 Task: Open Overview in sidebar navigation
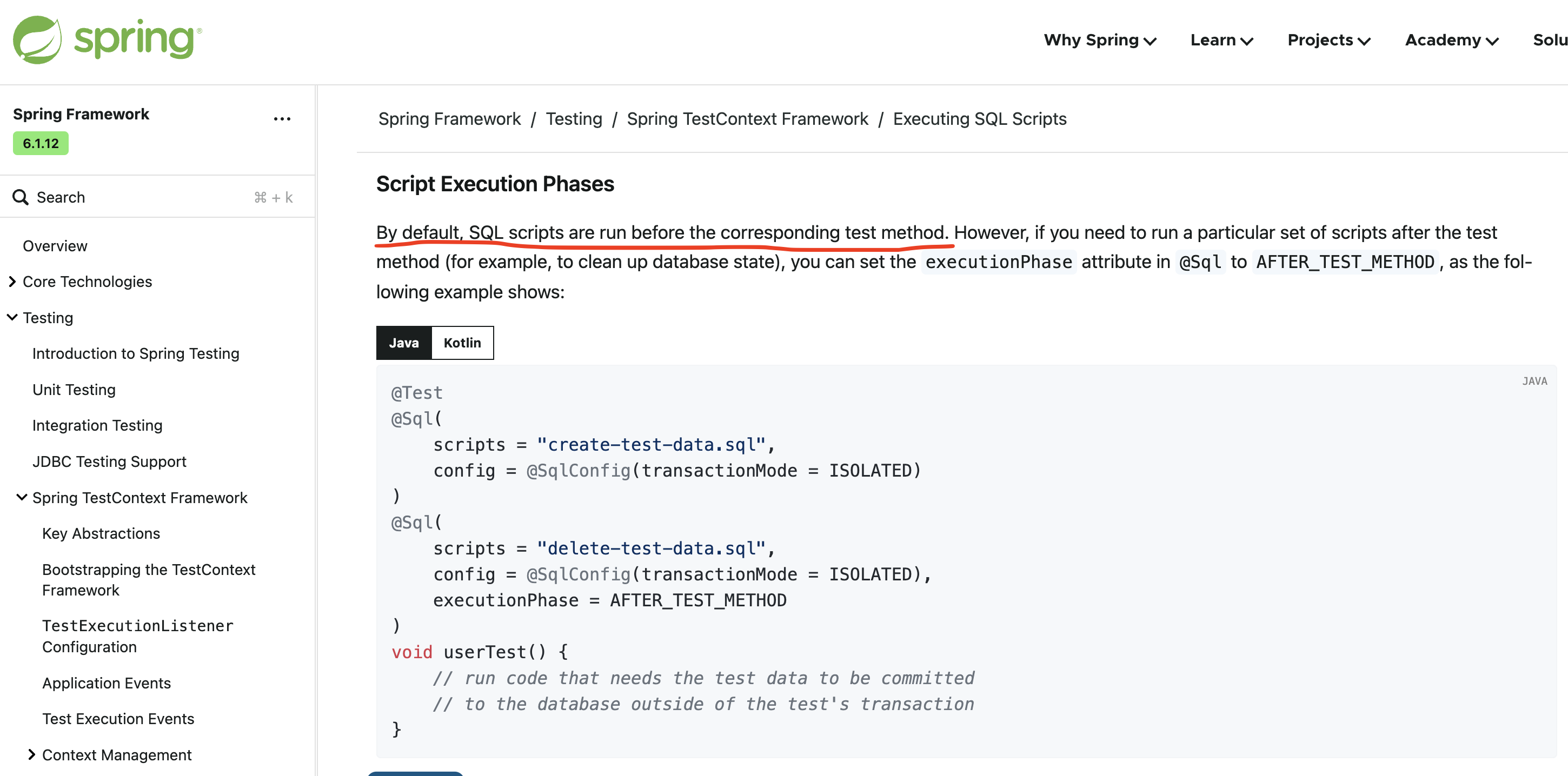click(55, 246)
